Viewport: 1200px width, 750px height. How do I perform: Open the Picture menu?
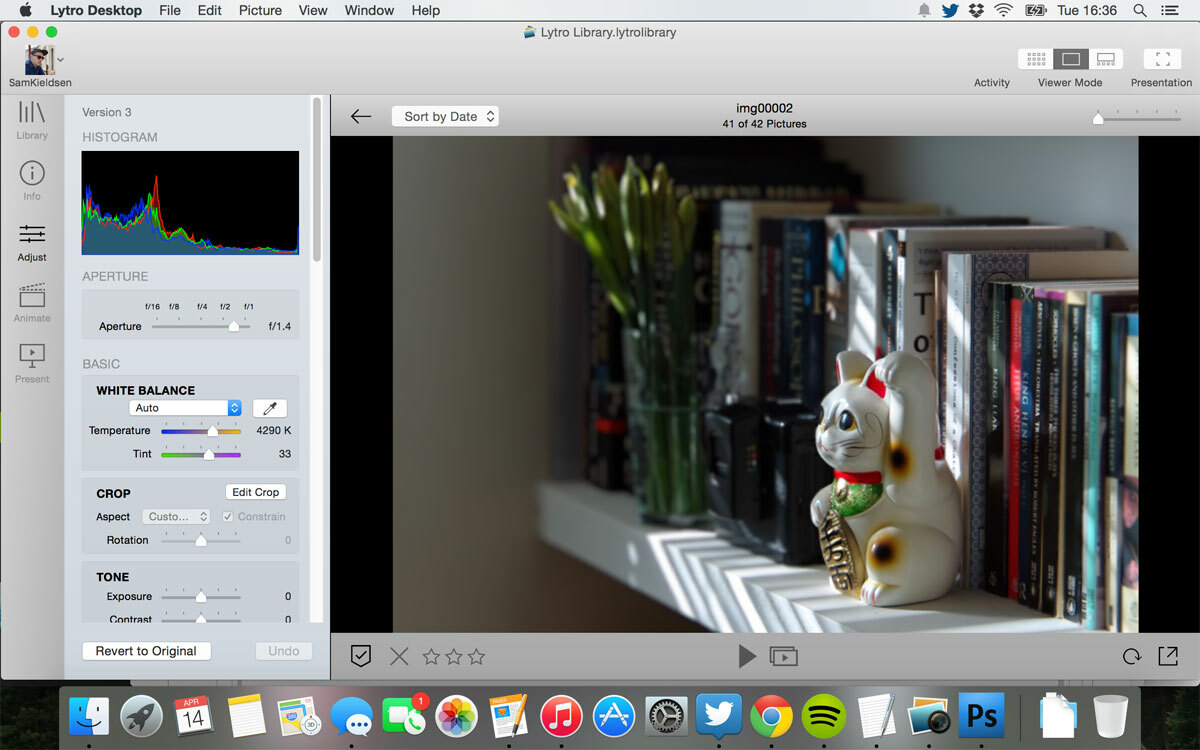260,10
